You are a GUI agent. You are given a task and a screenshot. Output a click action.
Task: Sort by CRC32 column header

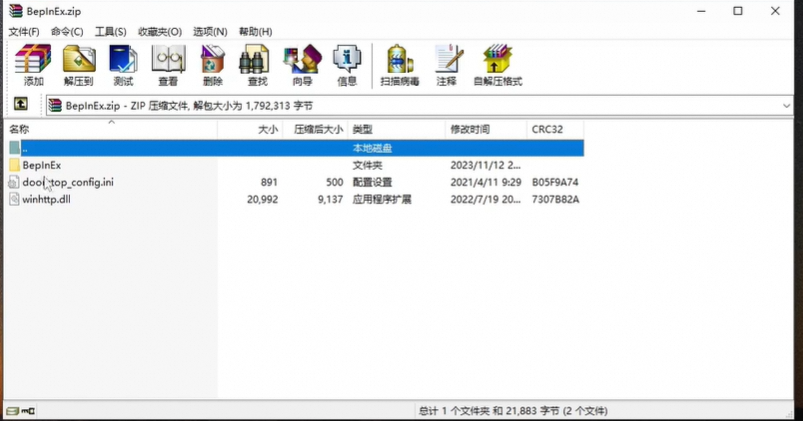tap(555, 129)
